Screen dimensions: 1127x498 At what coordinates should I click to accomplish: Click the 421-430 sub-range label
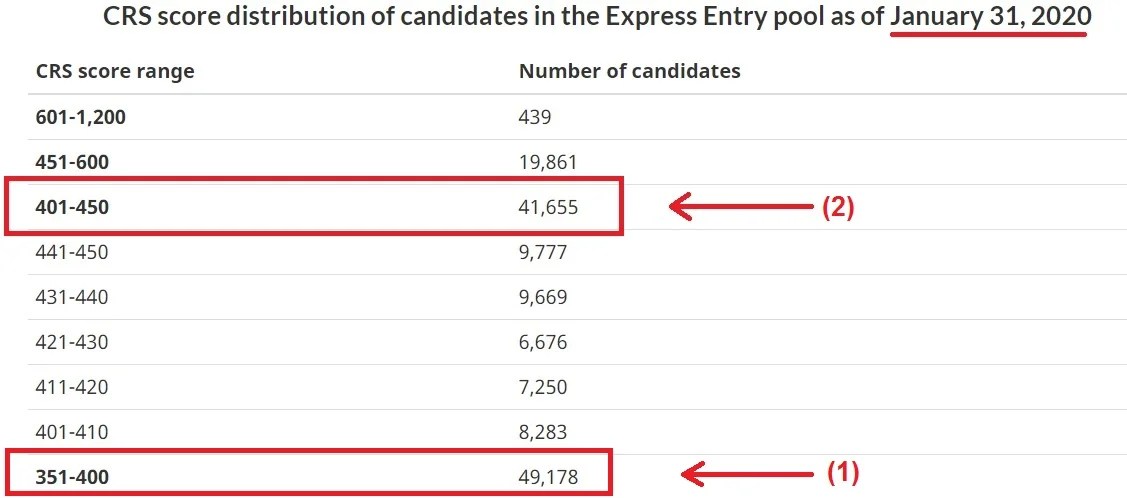point(72,342)
